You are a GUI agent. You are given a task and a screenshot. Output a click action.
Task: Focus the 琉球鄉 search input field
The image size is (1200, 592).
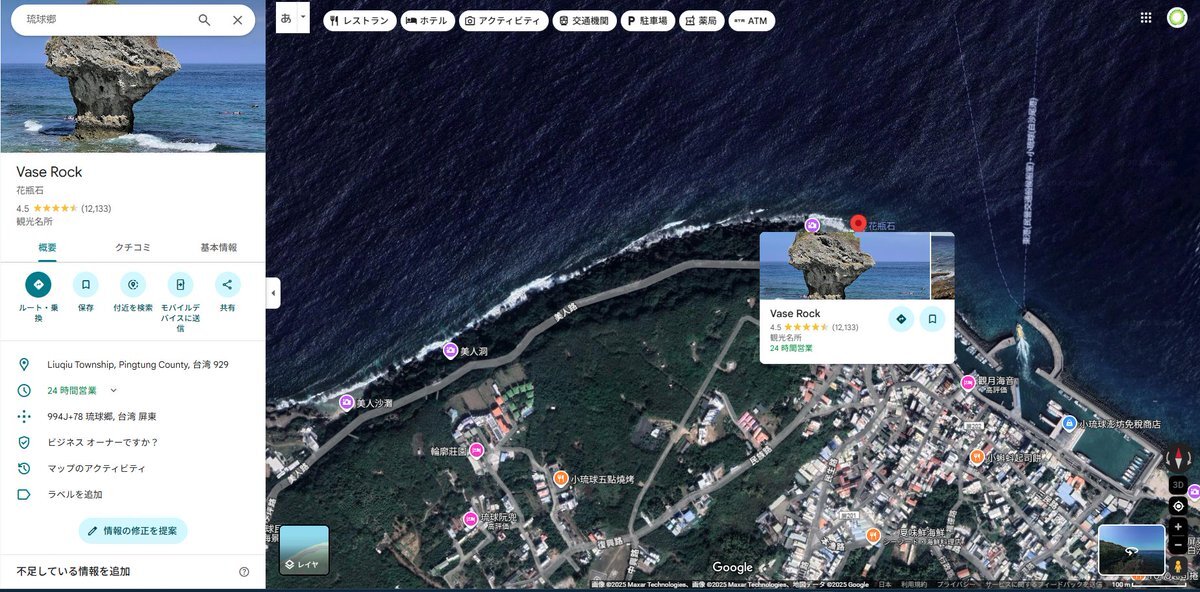click(105, 20)
